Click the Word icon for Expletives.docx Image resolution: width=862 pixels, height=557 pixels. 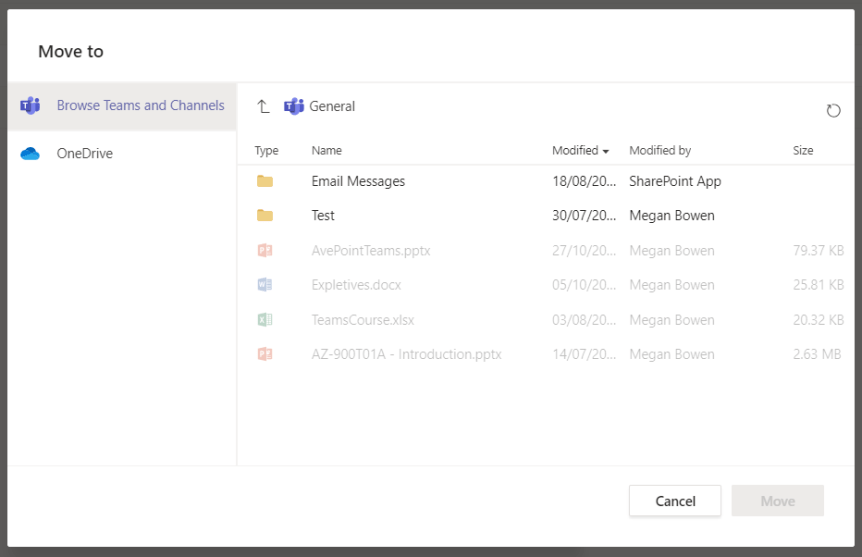click(265, 285)
